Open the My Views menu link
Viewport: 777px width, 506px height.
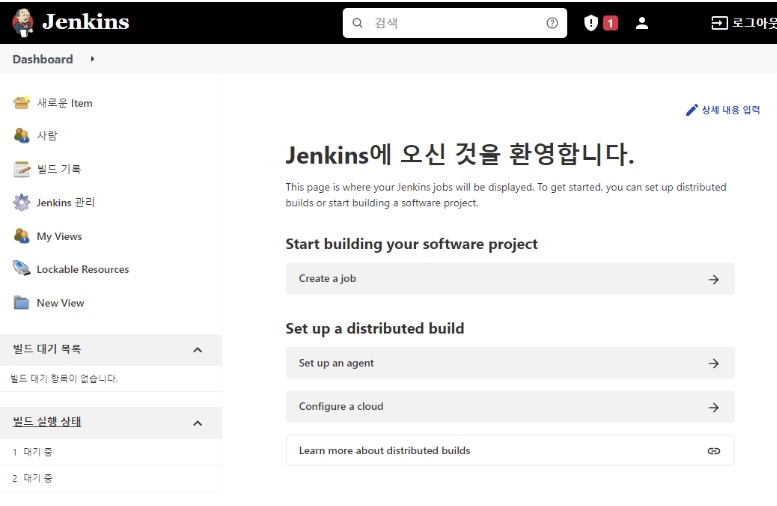point(59,236)
